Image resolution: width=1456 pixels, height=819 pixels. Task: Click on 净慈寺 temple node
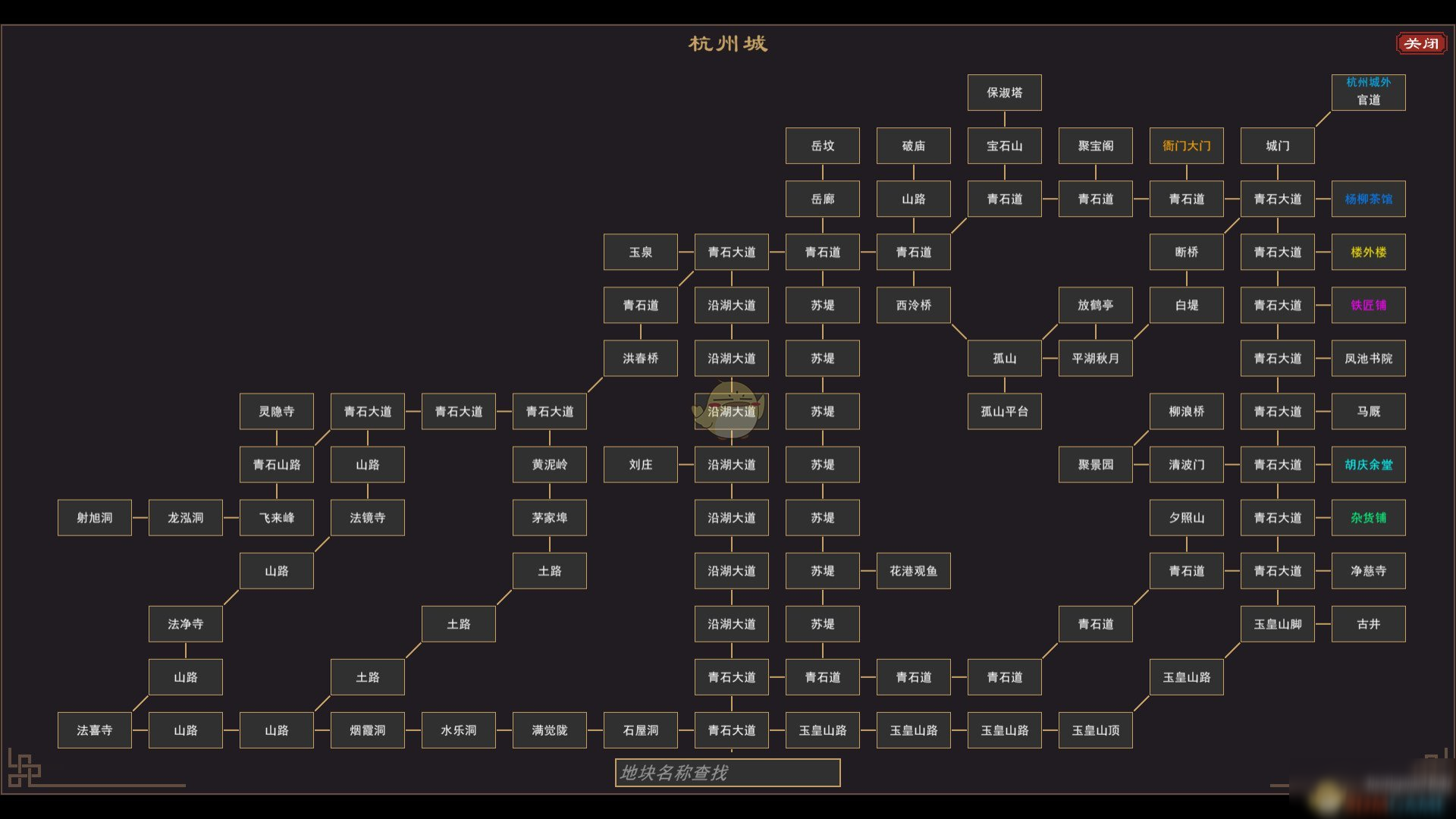click(x=1369, y=570)
